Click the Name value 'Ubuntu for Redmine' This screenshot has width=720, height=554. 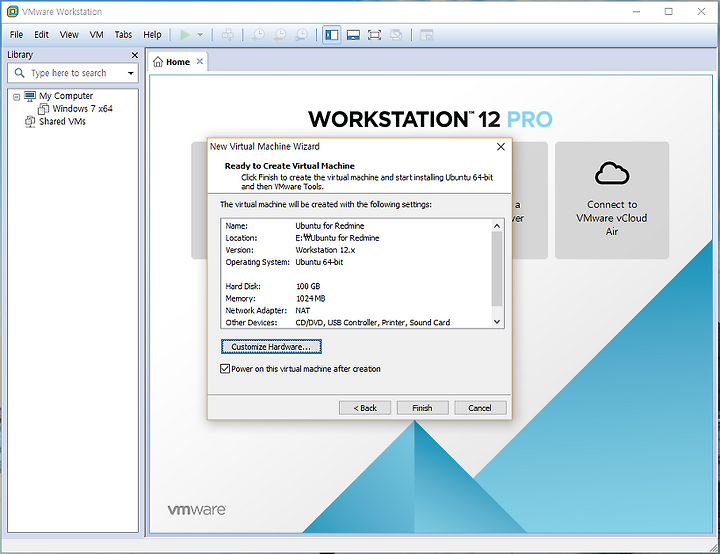pos(330,226)
